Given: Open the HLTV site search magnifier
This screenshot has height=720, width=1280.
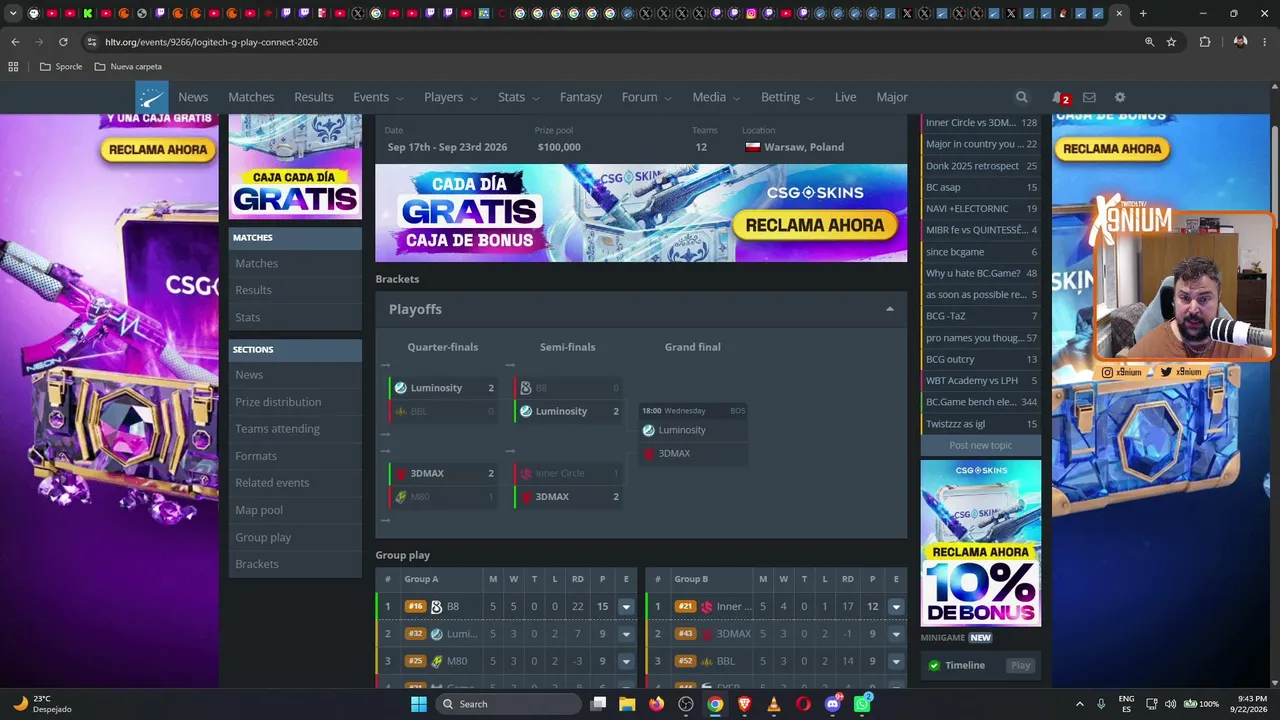Looking at the screenshot, I should click(1021, 97).
